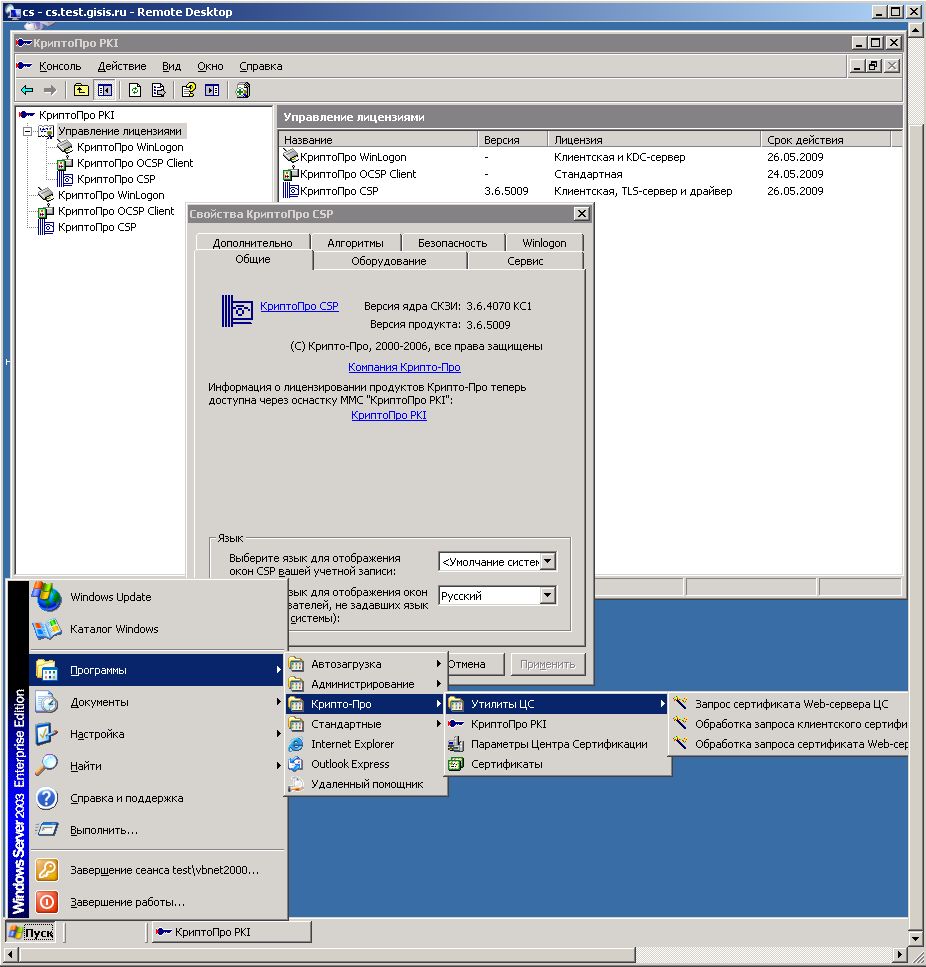
Task: Click the Справка и поддержка question icon
Action: click(x=47, y=798)
